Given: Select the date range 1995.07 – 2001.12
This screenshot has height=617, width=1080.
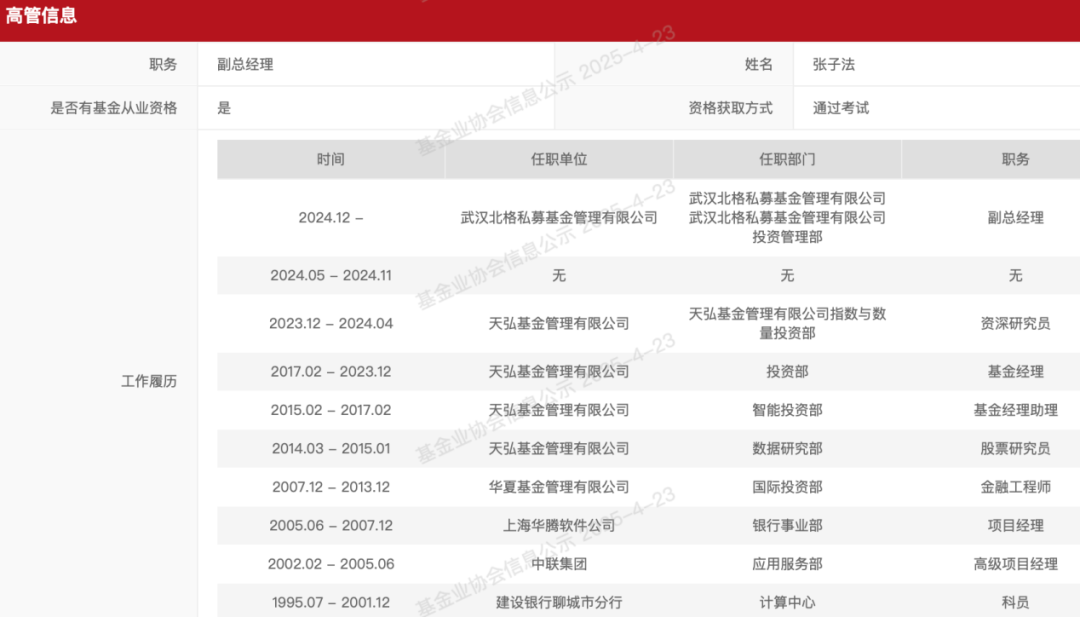Looking at the screenshot, I should [331, 603].
